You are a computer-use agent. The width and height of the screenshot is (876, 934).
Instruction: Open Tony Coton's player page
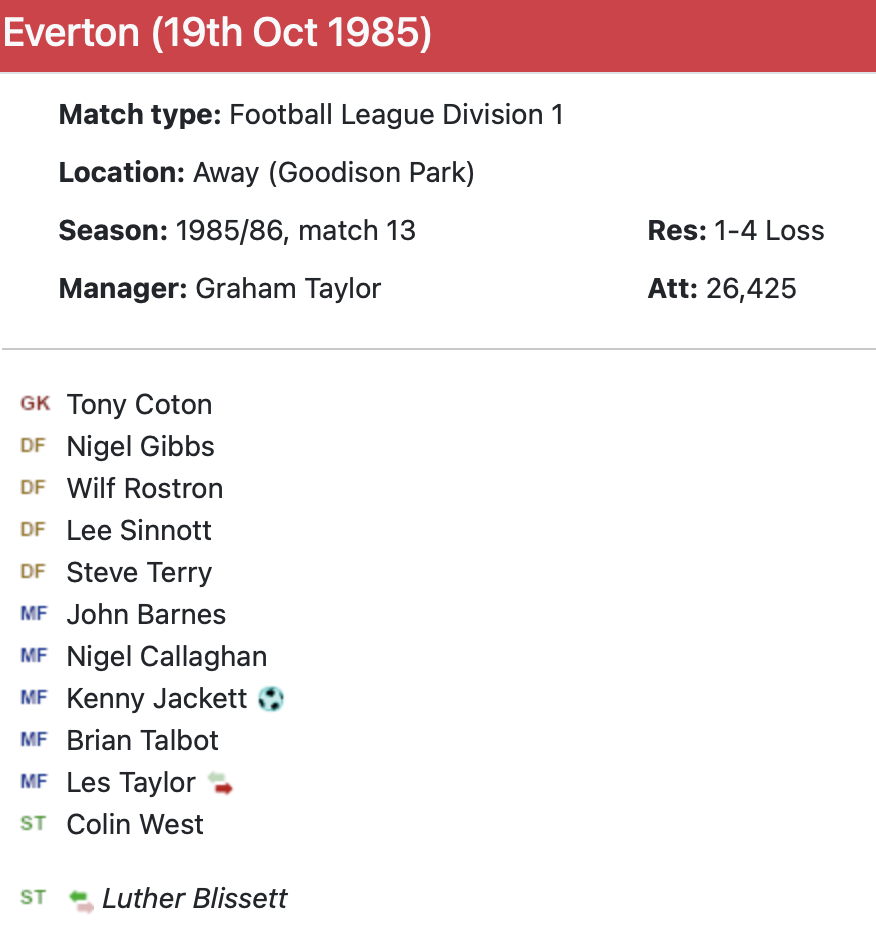[x=139, y=405]
